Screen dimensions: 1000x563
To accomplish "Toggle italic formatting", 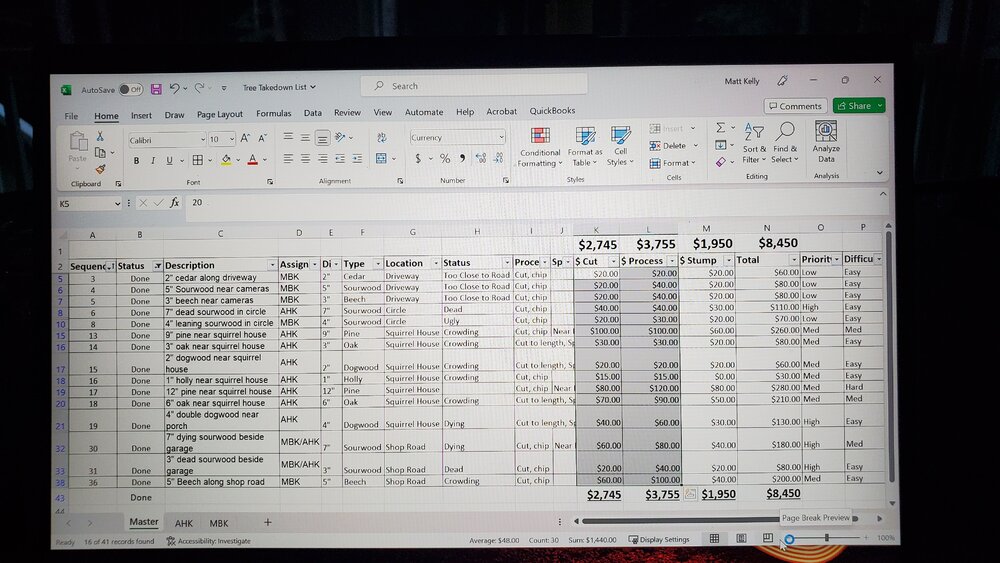I will coord(152,160).
